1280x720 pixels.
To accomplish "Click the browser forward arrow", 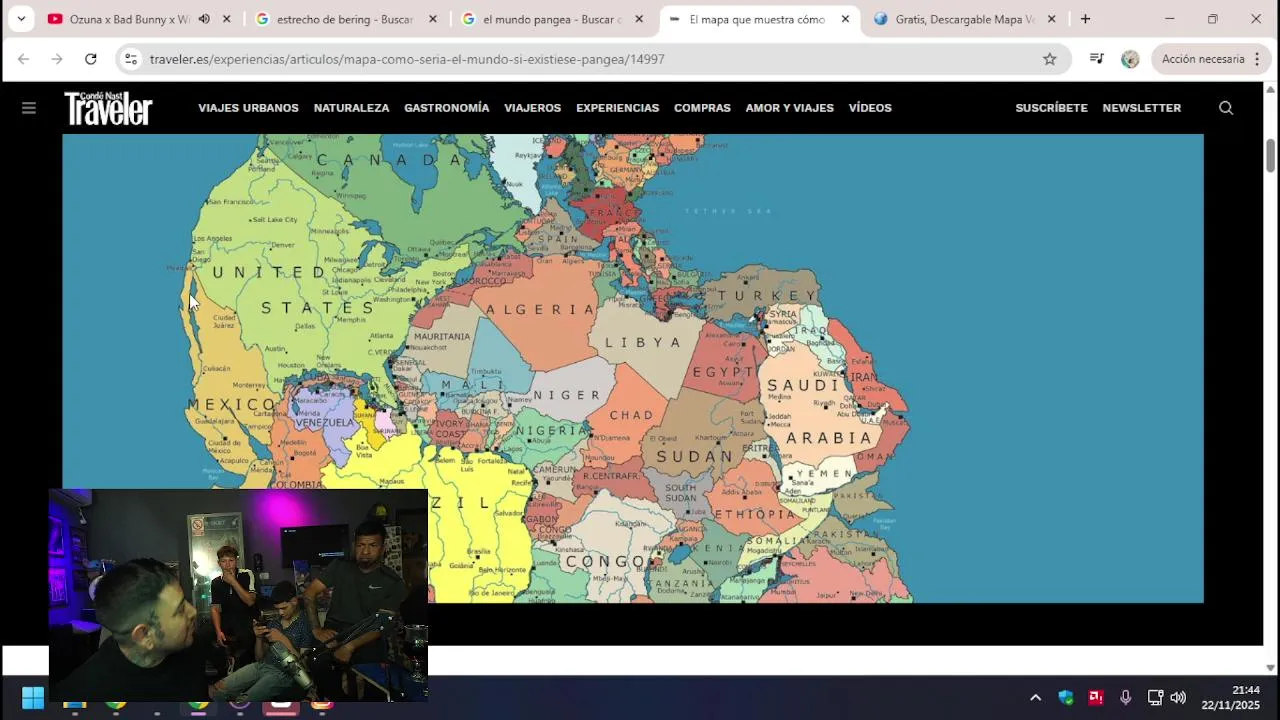I will [x=57, y=59].
